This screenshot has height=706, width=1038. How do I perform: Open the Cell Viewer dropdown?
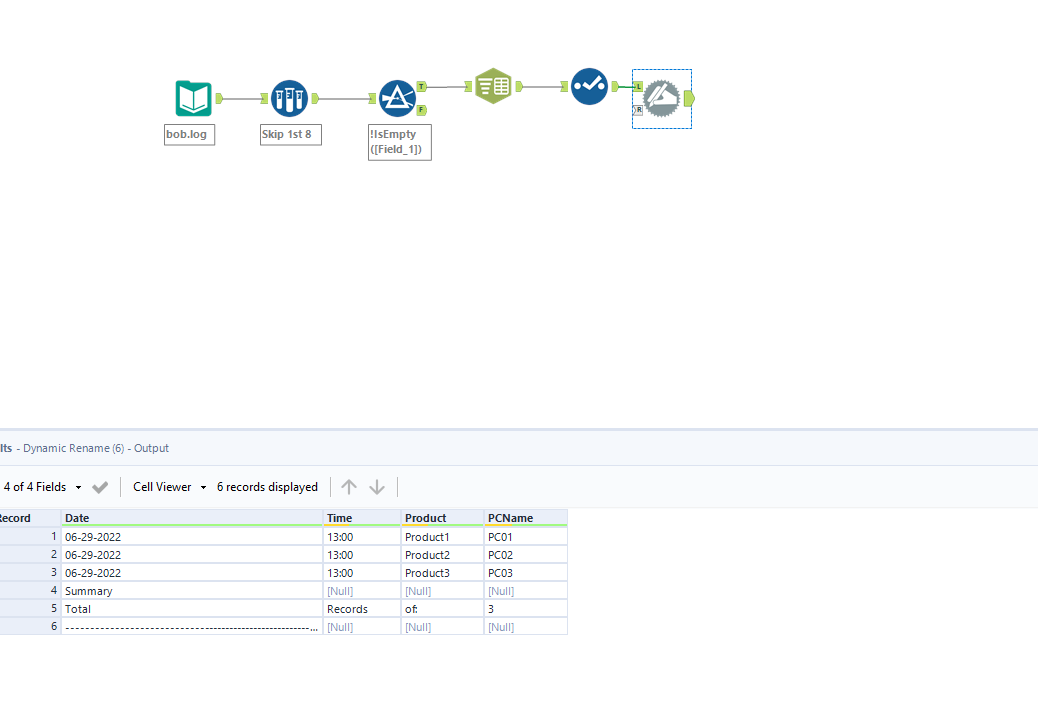tap(160, 486)
